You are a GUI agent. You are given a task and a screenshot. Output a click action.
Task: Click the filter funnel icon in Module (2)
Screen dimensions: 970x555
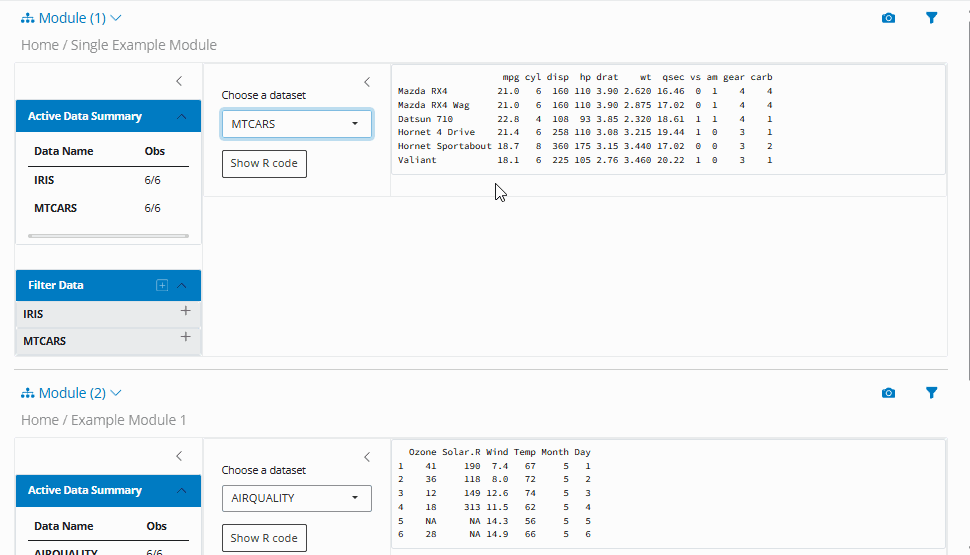[931, 393]
